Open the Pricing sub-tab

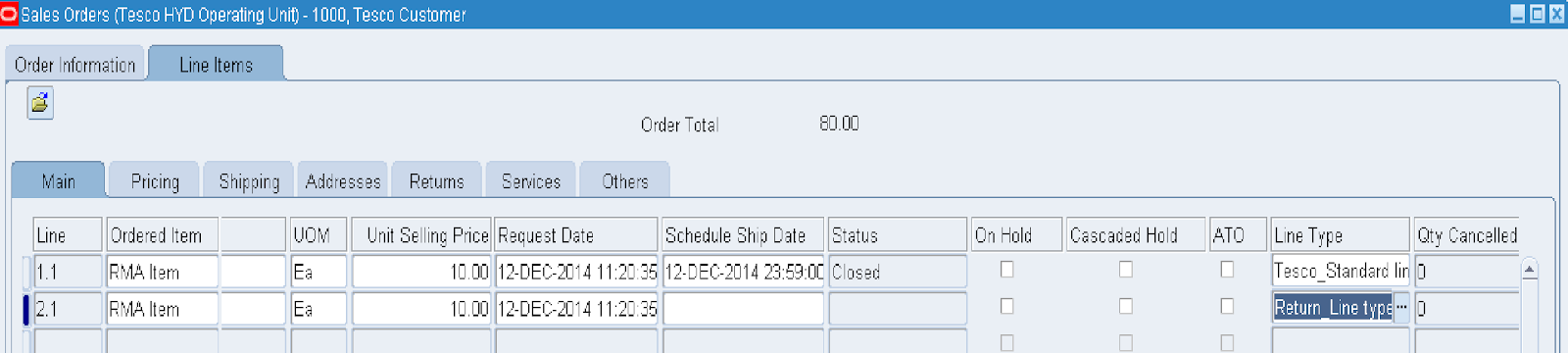pyautogui.click(x=155, y=181)
